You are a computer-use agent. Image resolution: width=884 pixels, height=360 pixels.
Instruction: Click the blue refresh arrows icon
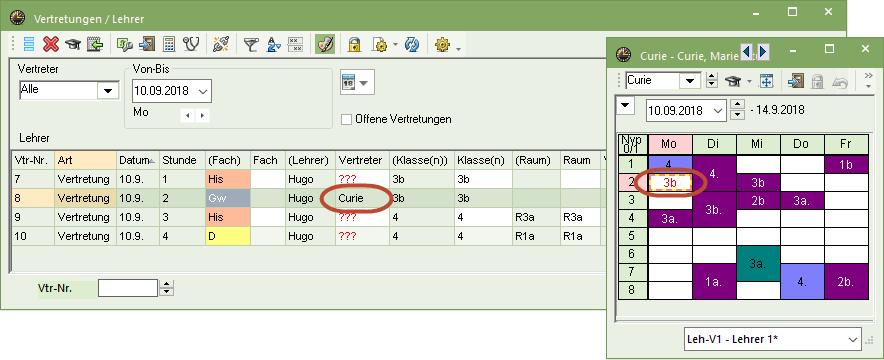[412, 44]
